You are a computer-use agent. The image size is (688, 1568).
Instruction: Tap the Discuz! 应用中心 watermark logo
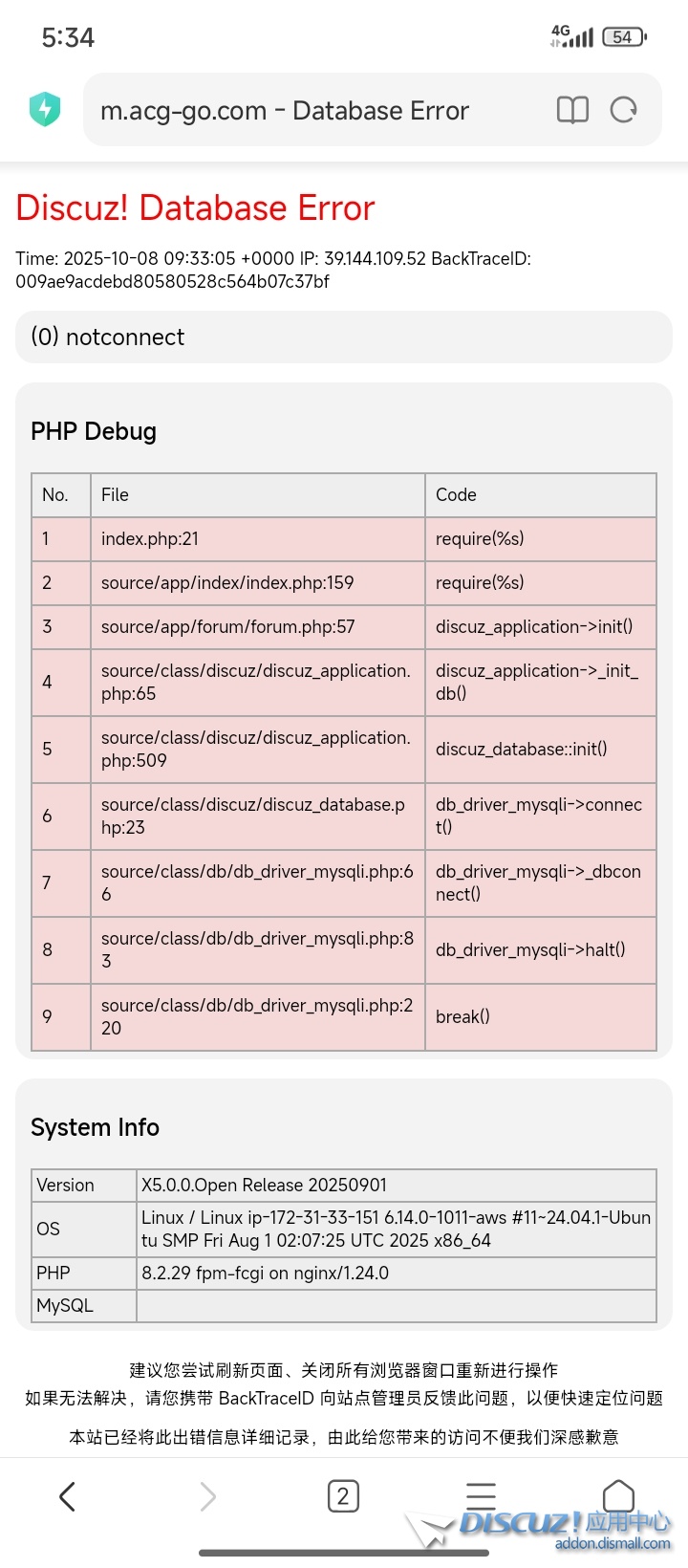(564, 1526)
